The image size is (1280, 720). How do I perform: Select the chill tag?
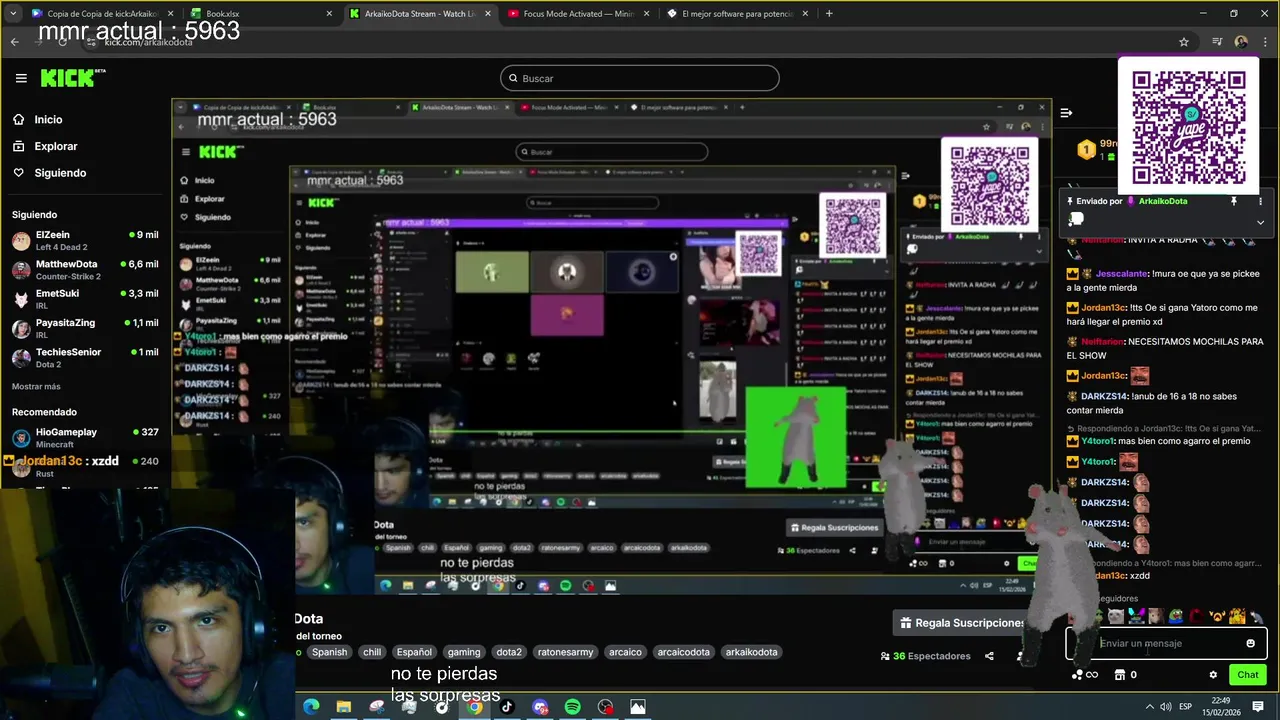click(372, 652)
